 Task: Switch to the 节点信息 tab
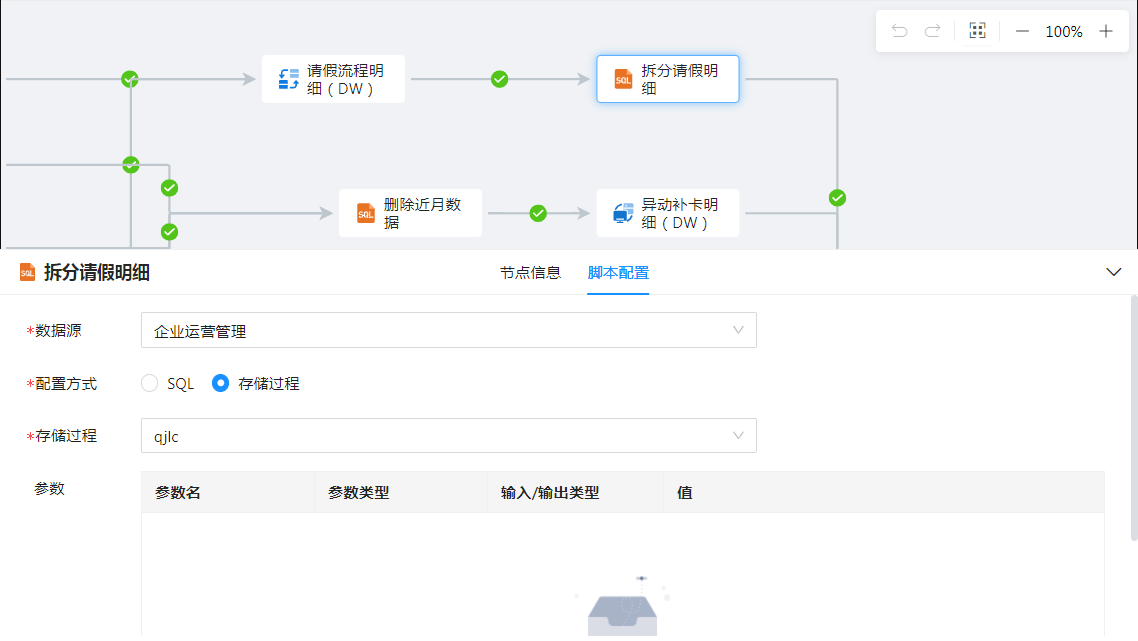(x=530, y=273)
